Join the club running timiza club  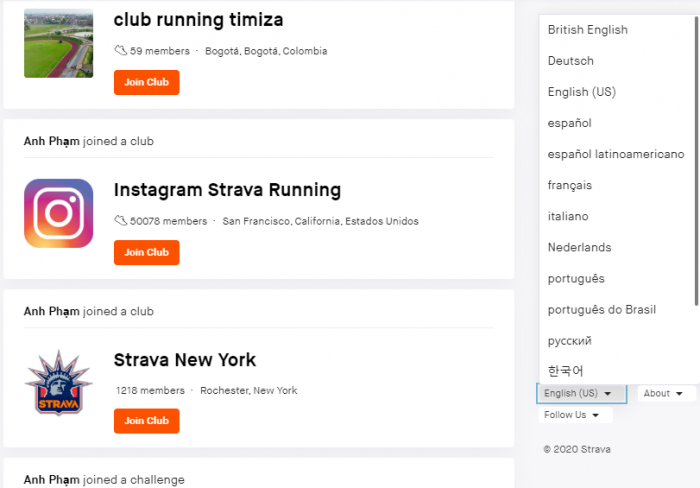pos(146,82)
